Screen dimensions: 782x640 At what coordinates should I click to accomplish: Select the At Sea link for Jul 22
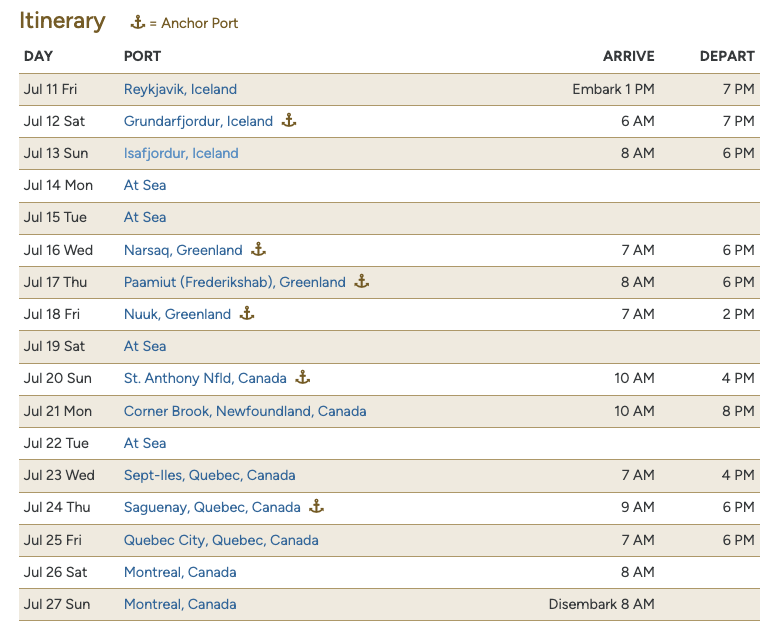pyautogui.click(x=145, y=443)
